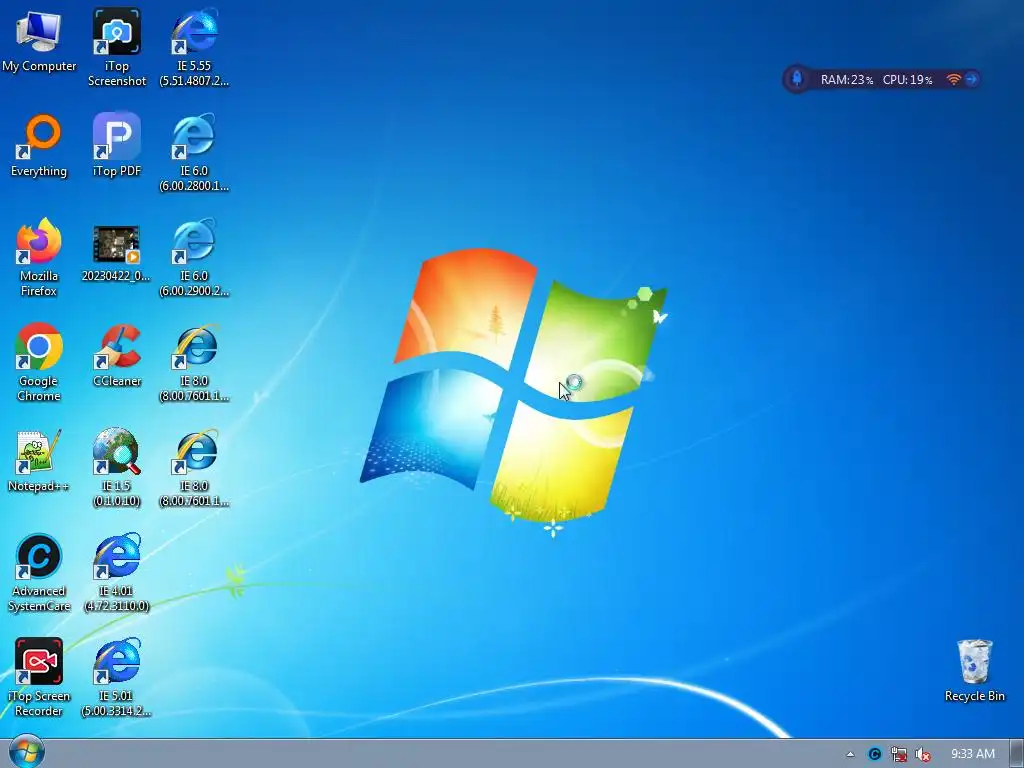Click the RAM: 23% readout on widget

(846, 80)
